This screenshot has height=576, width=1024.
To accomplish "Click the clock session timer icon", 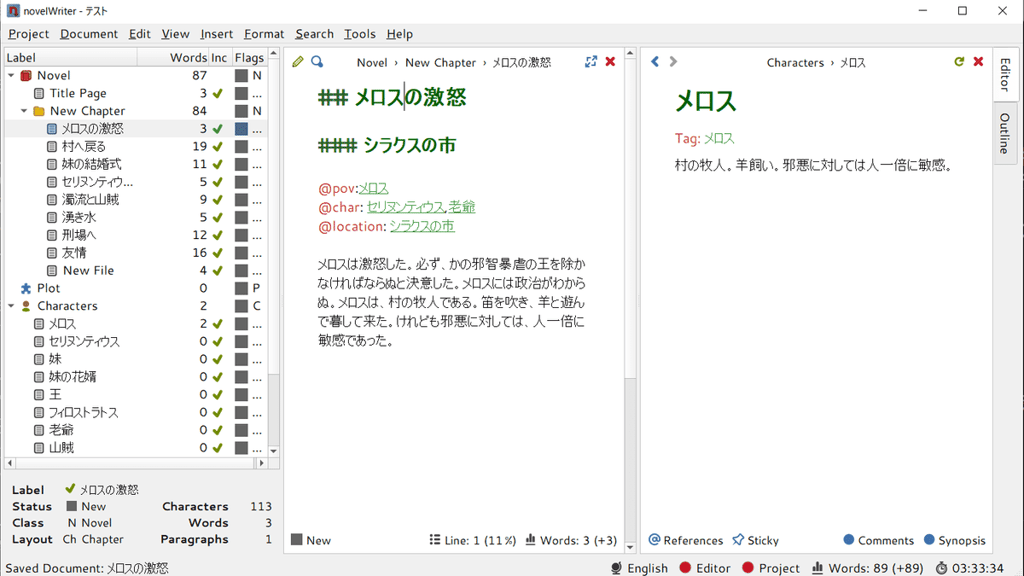I will [x=941, y=568].
